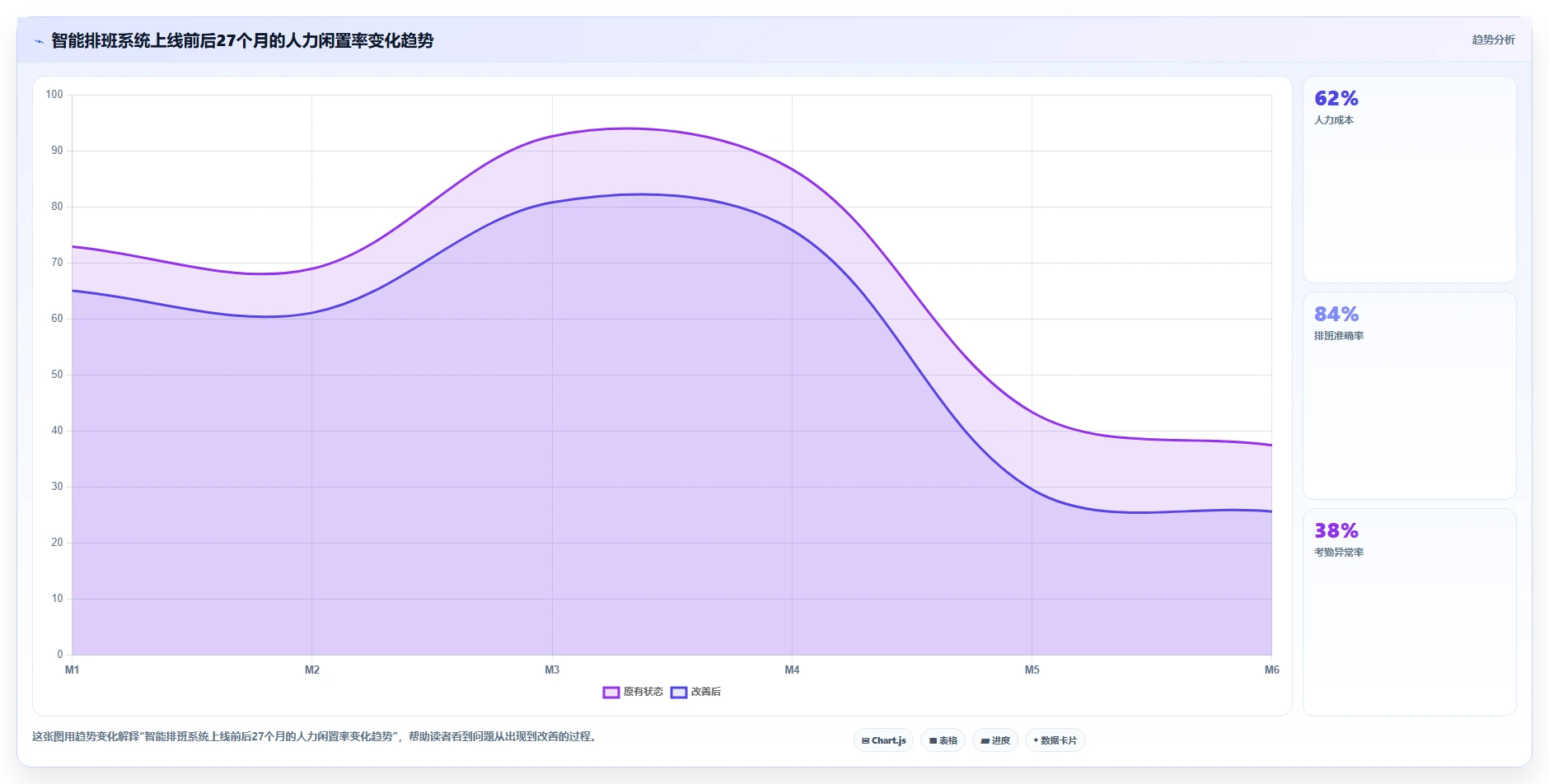1549x784 pixels.
Task: Click the M1 x-axis label
Action: [x=73, y=670]
